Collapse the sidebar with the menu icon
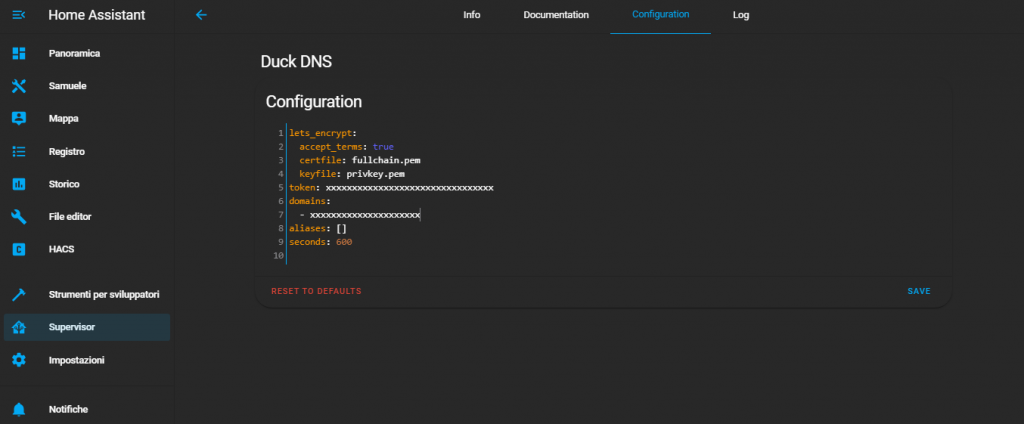Viewport: 1024px width, 424px height. pyautogui.click(x=19, y=14)
